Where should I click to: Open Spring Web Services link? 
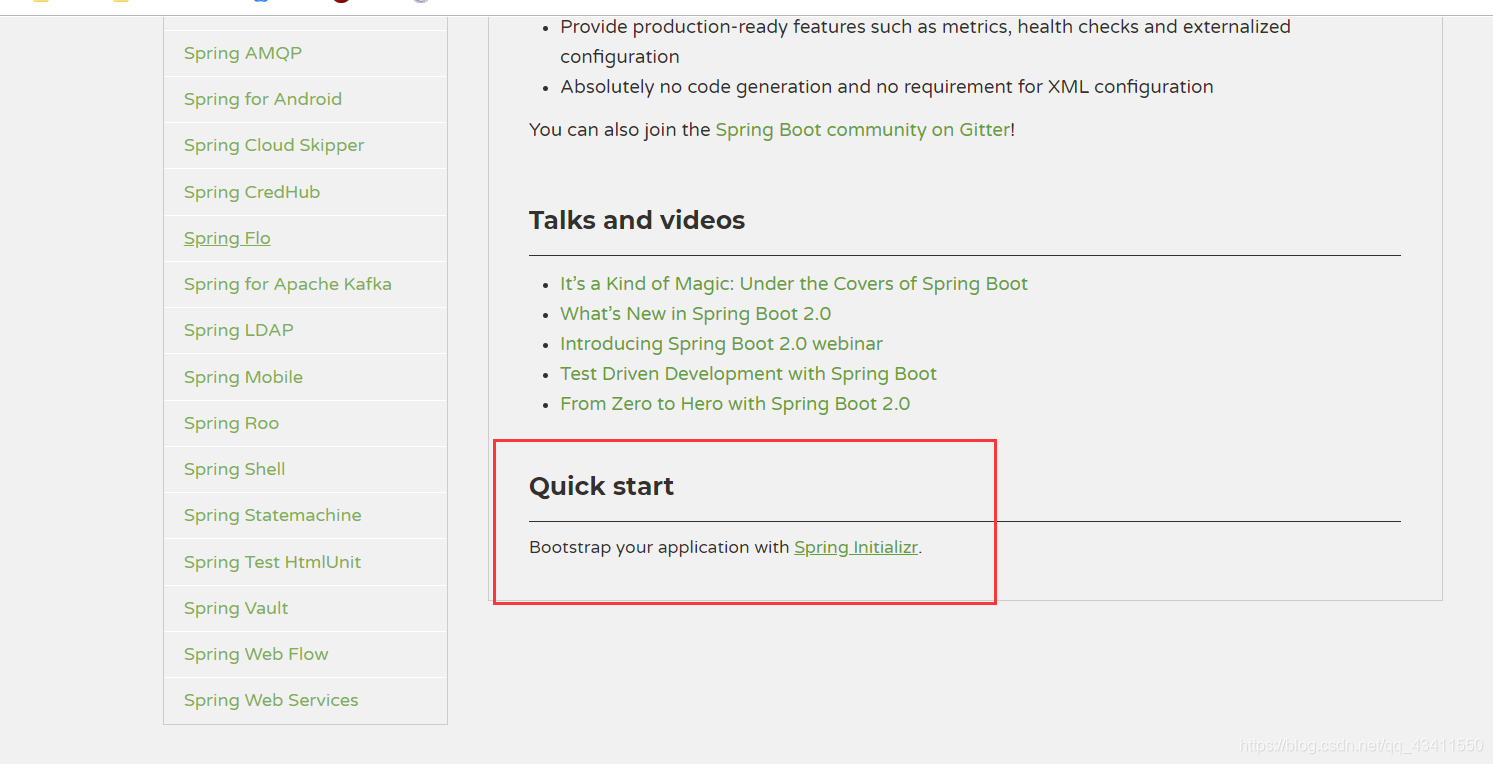271,700
